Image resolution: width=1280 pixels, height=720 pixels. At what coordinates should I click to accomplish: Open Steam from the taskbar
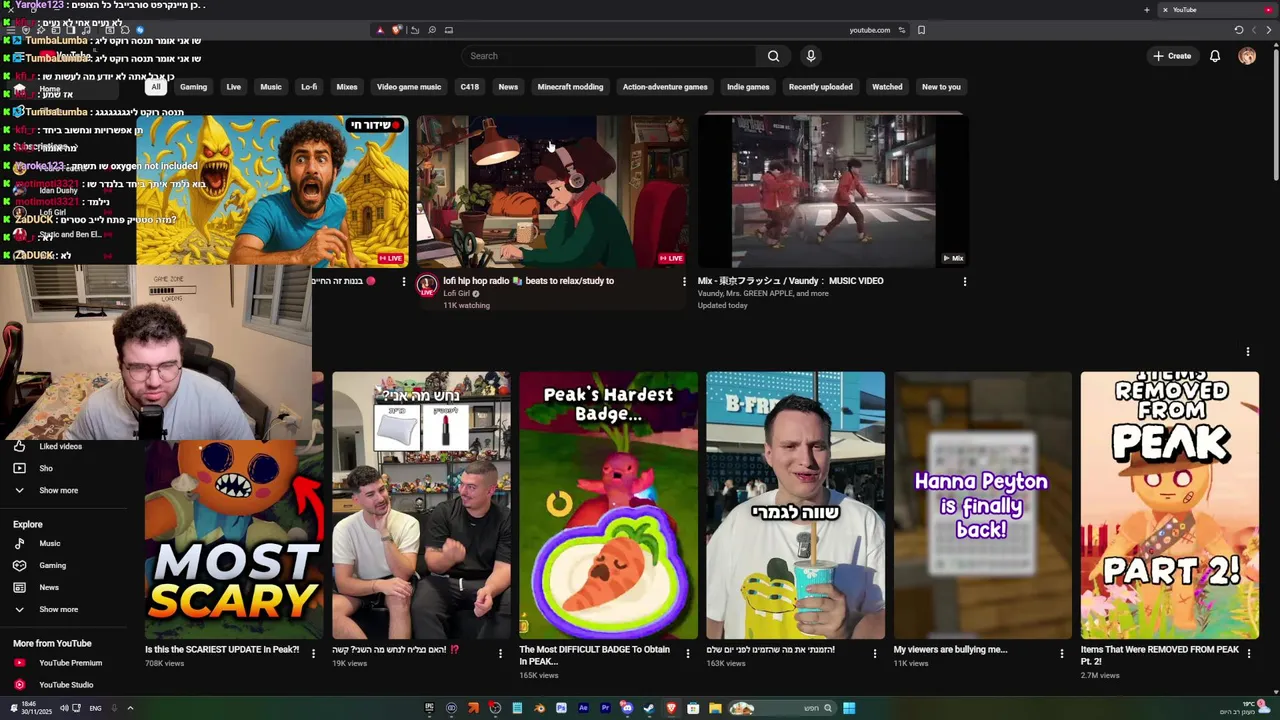click(x=649, y=708)
